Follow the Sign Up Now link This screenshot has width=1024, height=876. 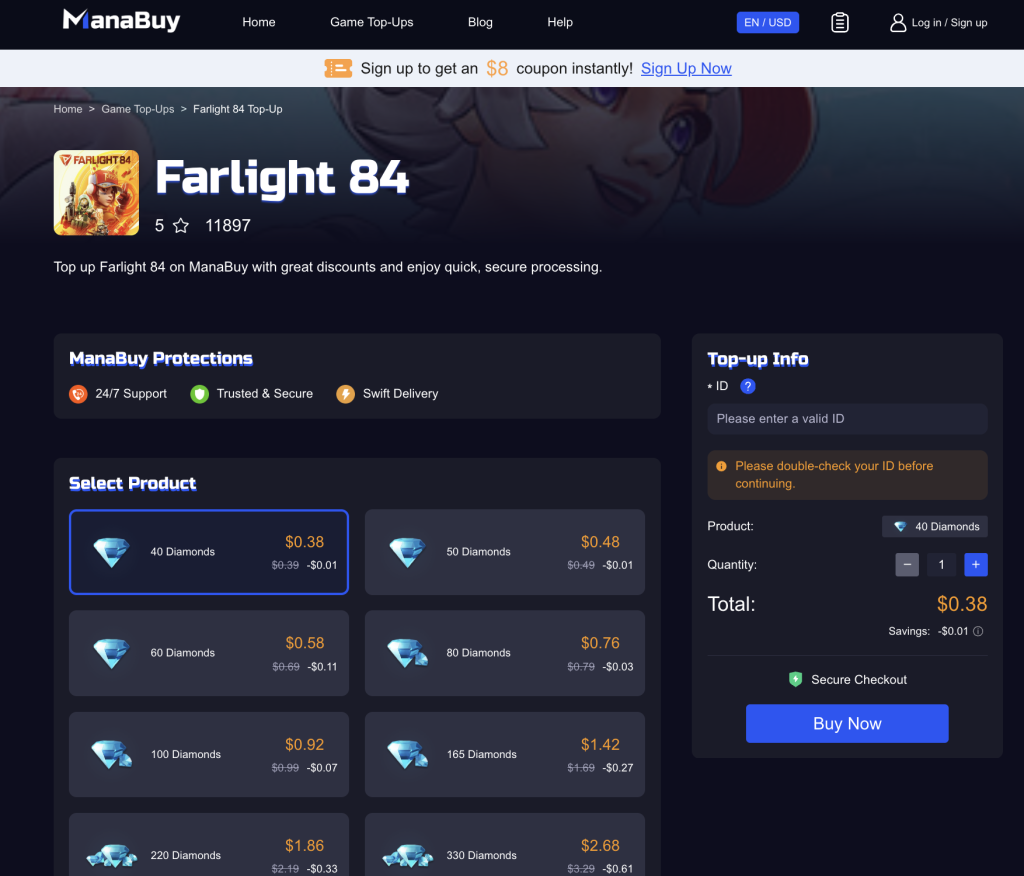686,69
